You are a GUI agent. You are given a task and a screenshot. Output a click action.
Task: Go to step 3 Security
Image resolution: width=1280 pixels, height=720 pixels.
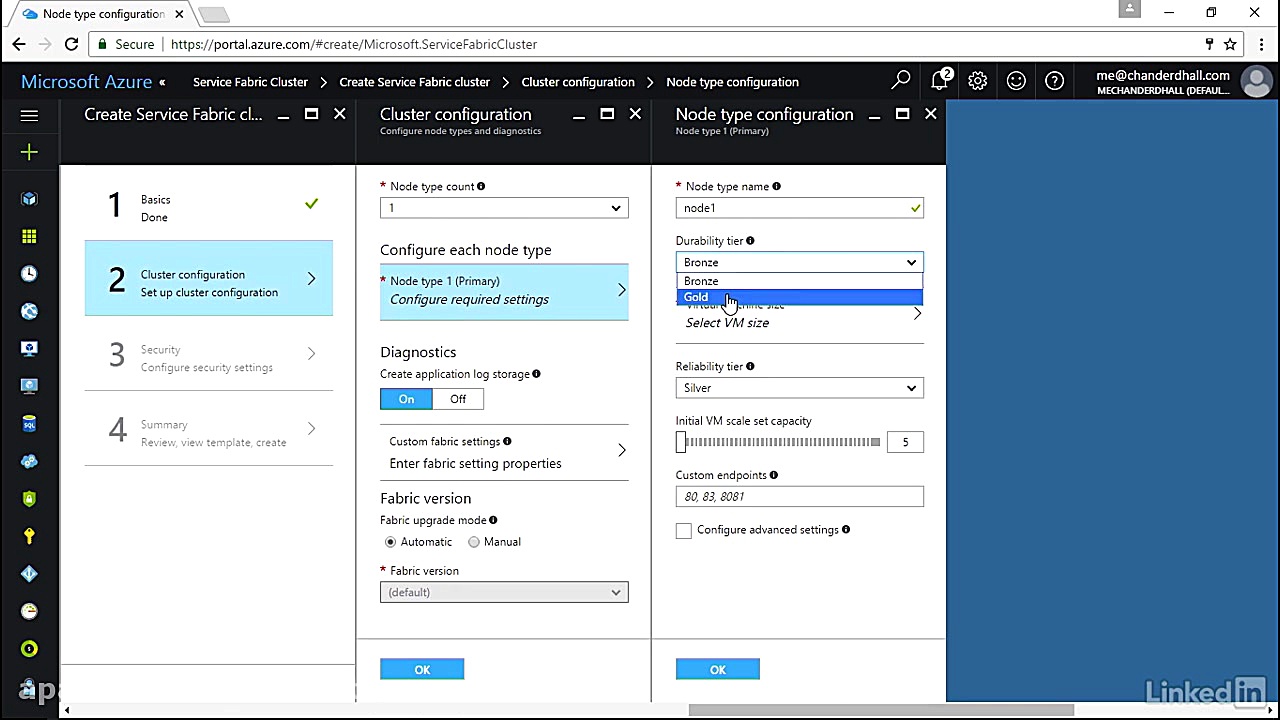(x=209, y=355)
